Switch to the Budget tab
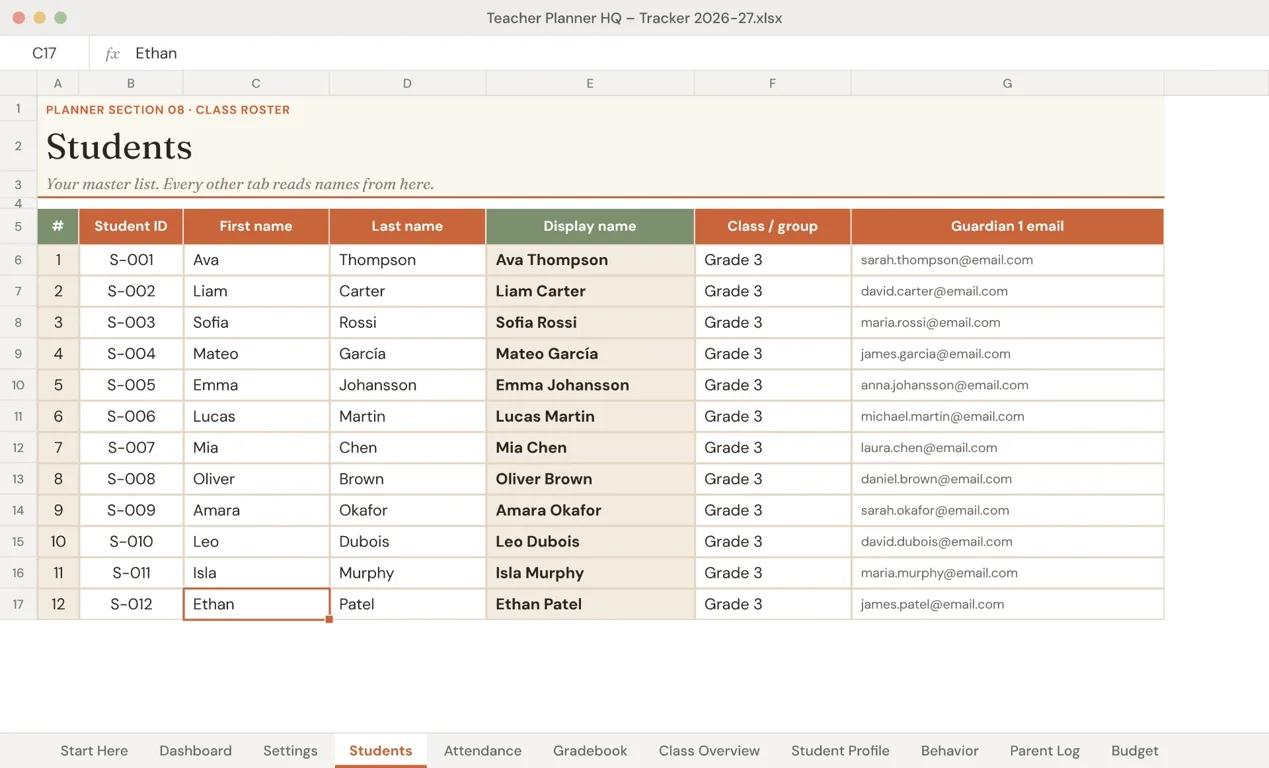The width and height of the screenshot is (1269, 768). pos(1135,751)
